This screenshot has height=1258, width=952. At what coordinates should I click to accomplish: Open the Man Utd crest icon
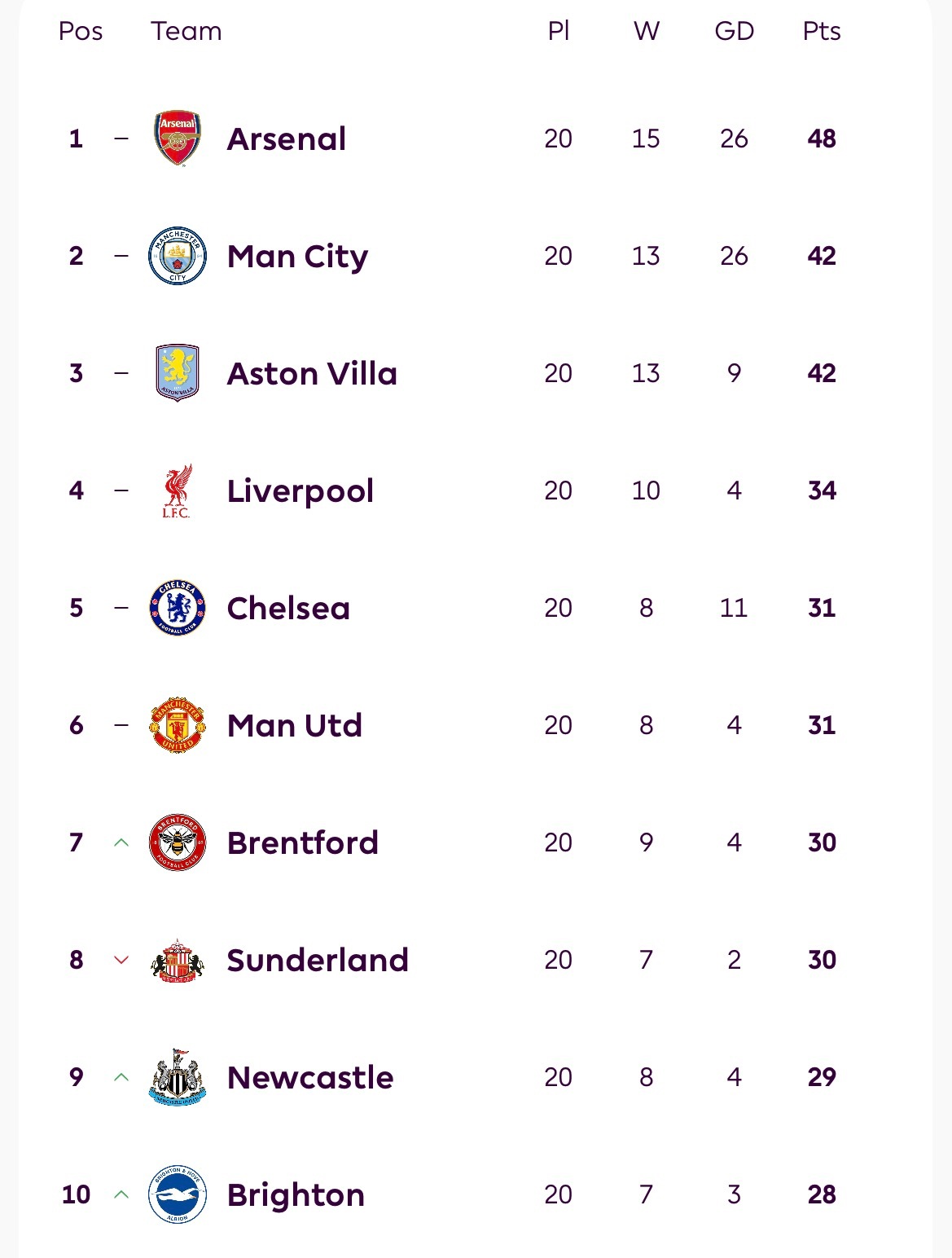point(178,725)
